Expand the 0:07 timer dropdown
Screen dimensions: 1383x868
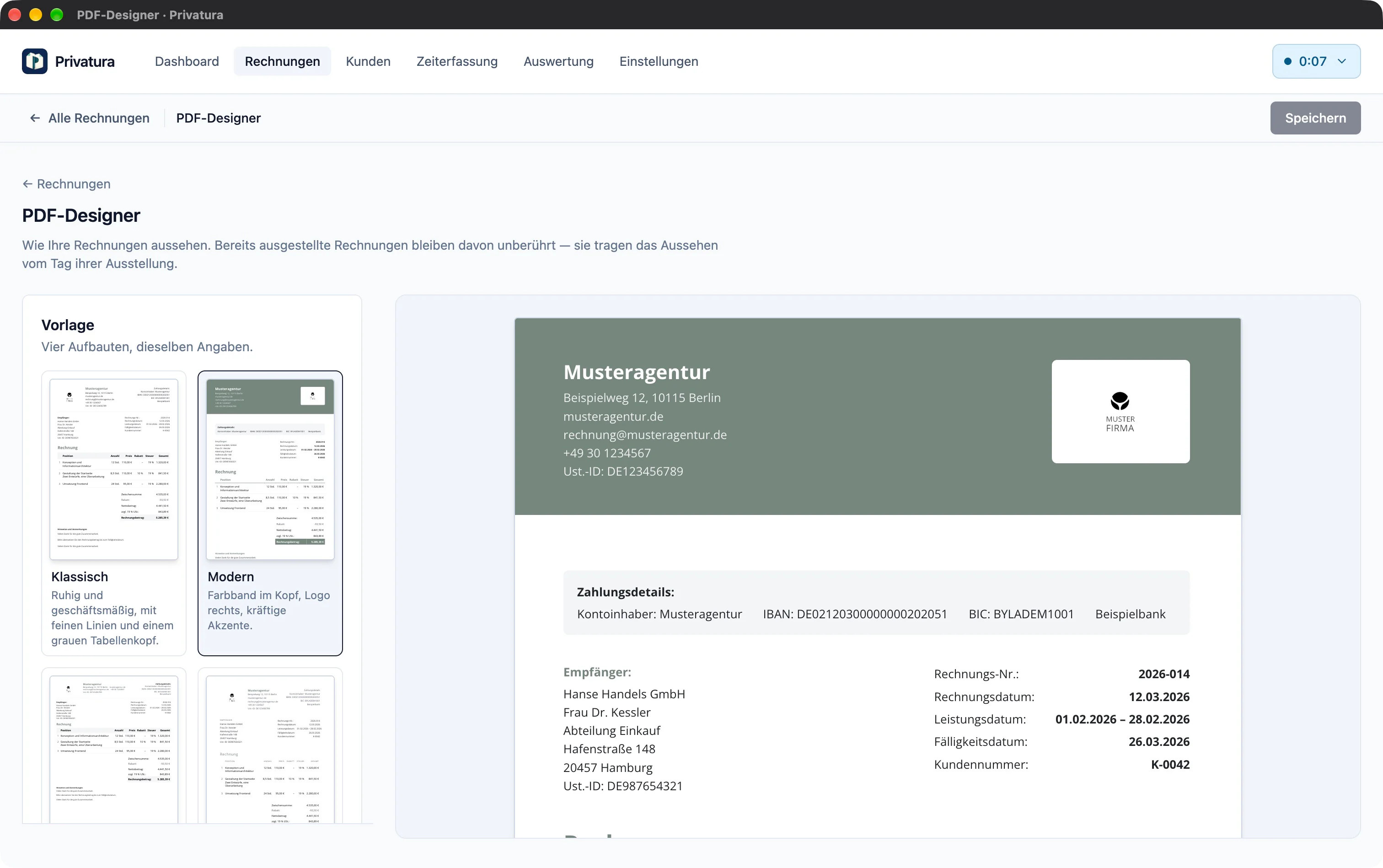(1316, 61)
